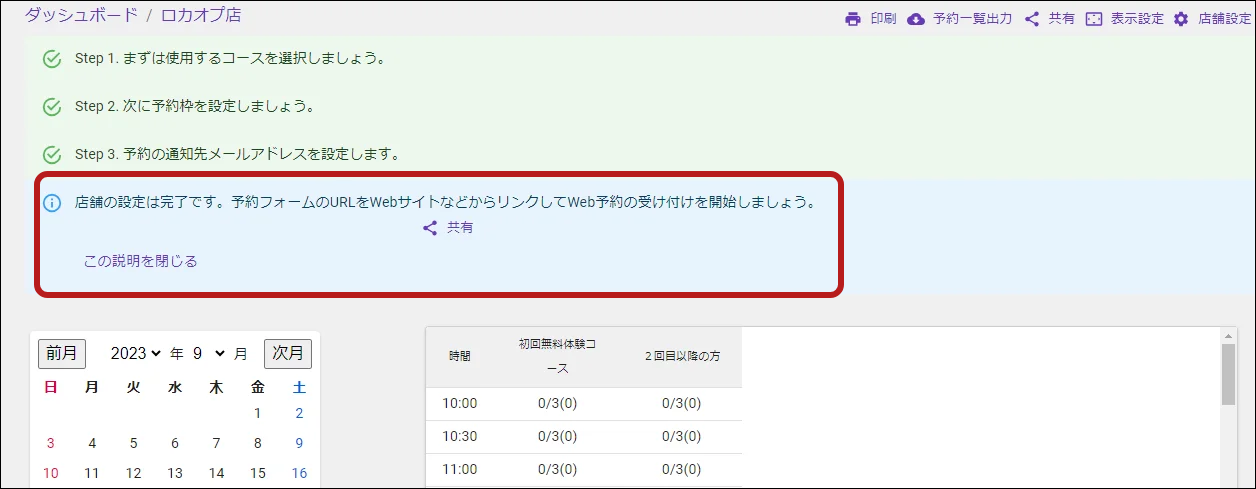Select September 3 on the calendar
This screenshot has height=489, width=1256.
(51, 443)
